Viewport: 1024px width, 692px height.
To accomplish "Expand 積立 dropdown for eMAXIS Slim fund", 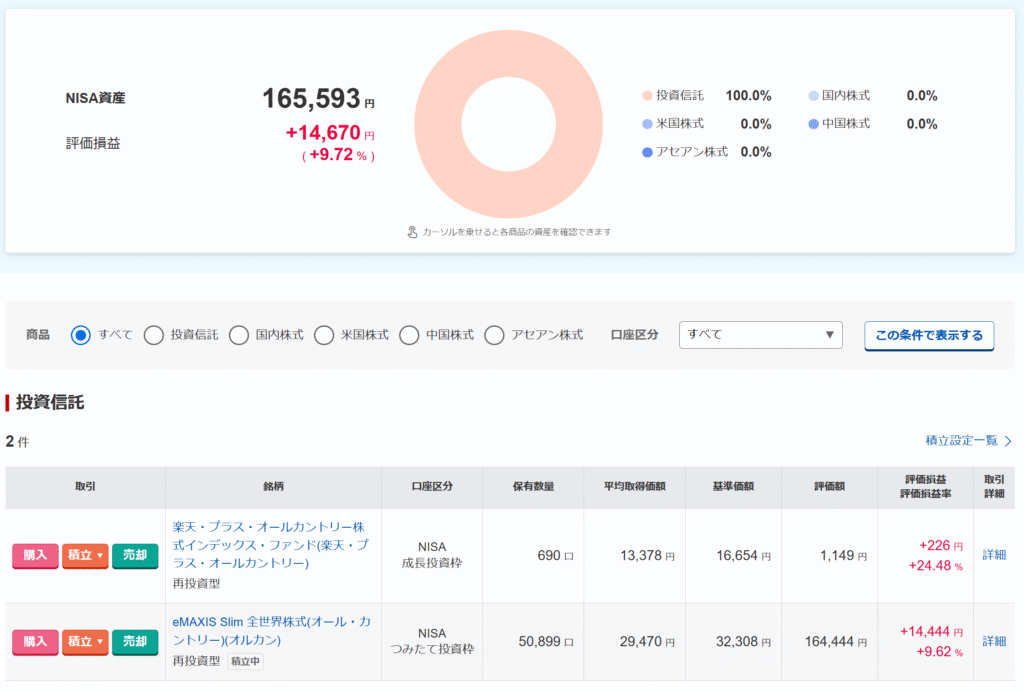I will (x=85, y=641).
